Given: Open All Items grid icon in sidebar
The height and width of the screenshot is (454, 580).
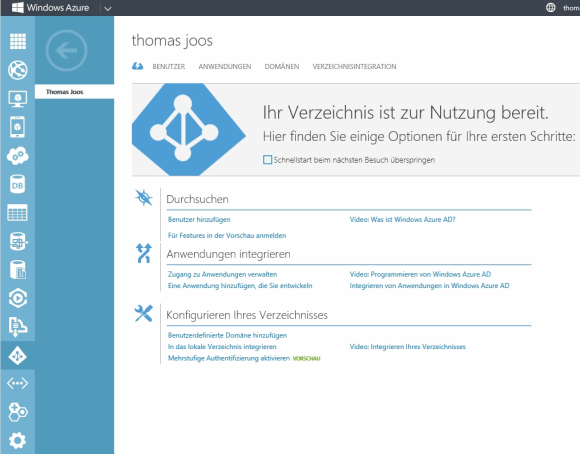Looking at the screenshot, I should pos(18,41).
